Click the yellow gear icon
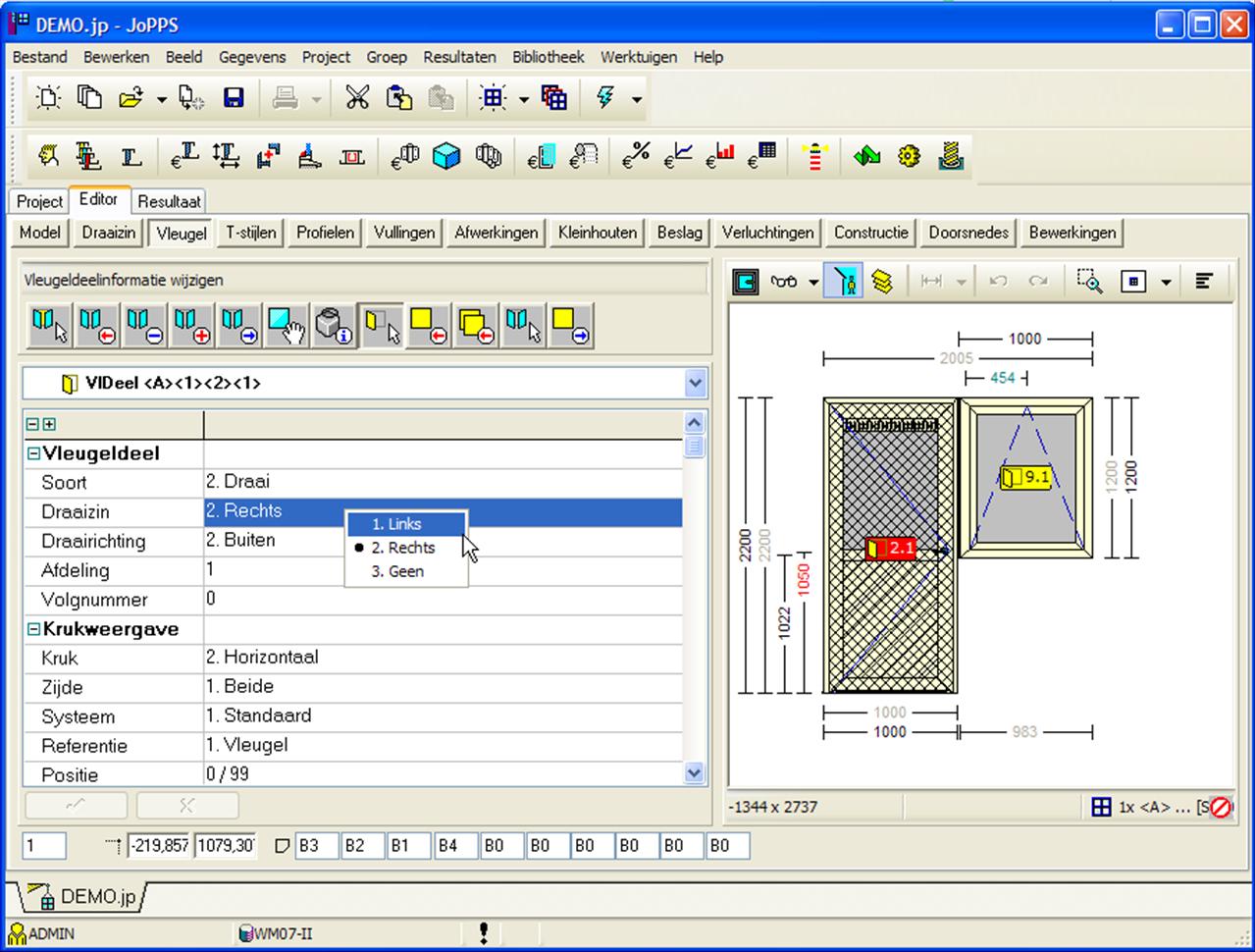Screen dimensions: 1255x952 click(909, 156)
